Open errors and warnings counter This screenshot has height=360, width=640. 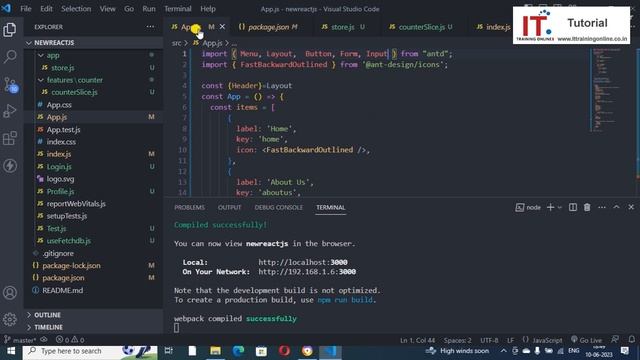click(x=70, y=340)
